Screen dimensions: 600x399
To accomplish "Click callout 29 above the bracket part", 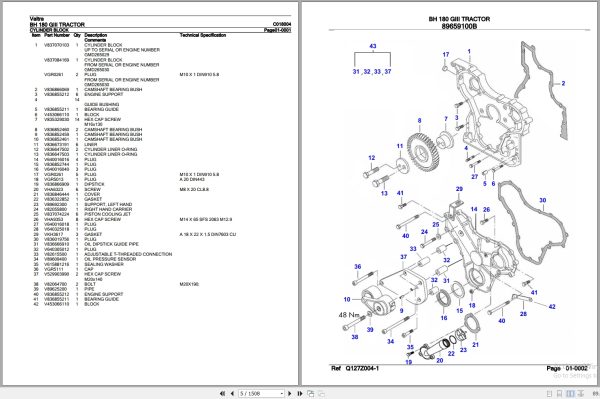I will (x=459, y=189).
